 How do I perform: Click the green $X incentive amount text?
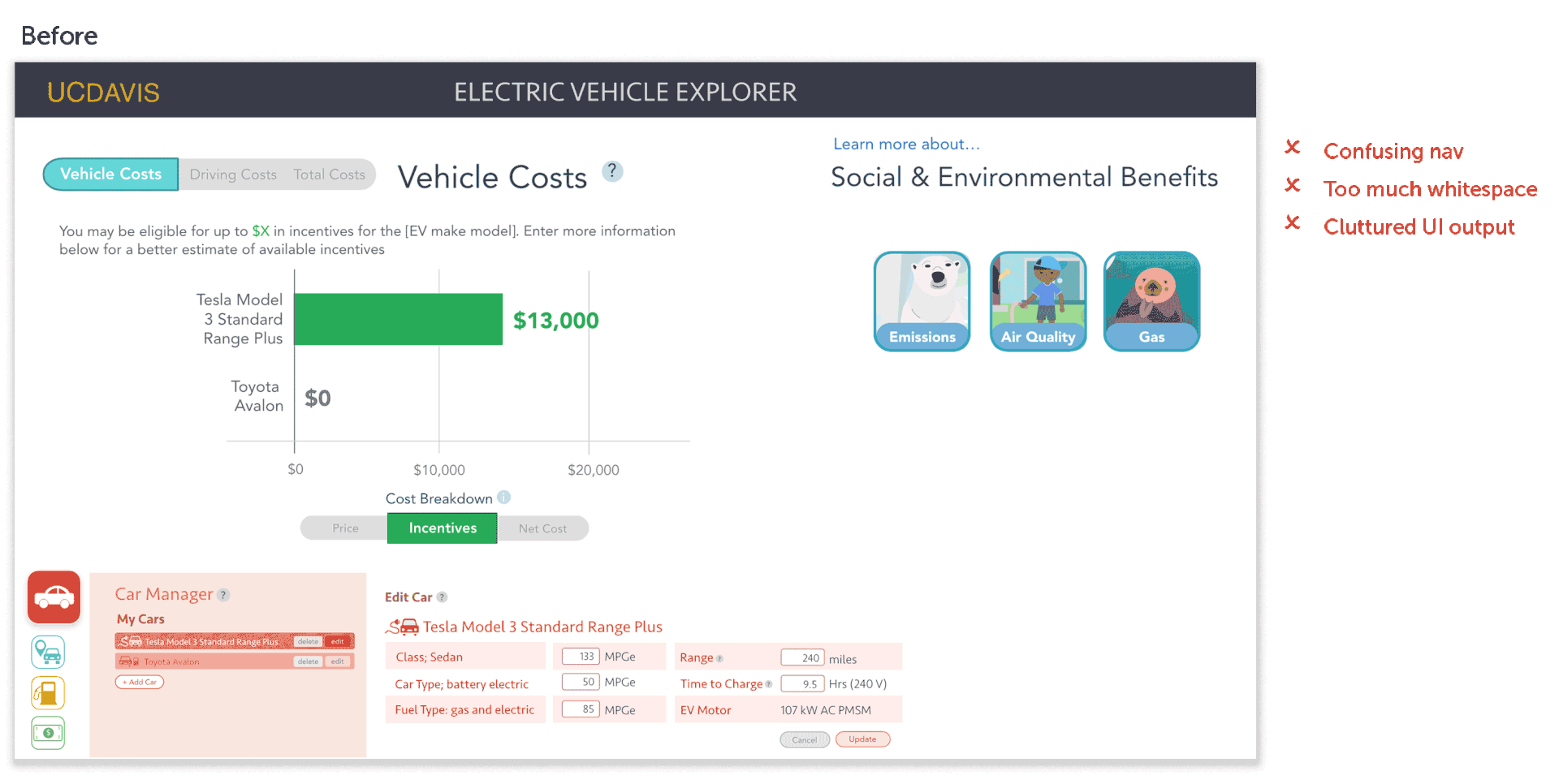[x=261, y=231]
